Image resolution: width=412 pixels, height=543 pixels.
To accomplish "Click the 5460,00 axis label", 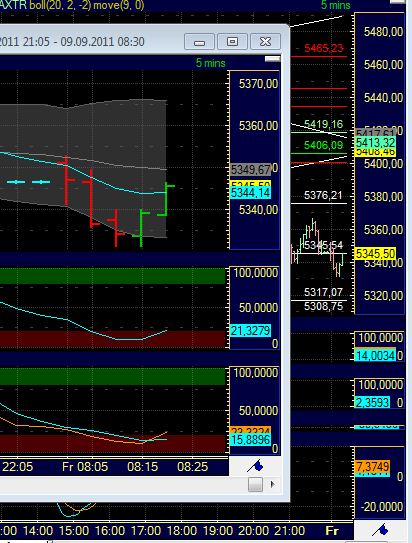I will 383,65.
